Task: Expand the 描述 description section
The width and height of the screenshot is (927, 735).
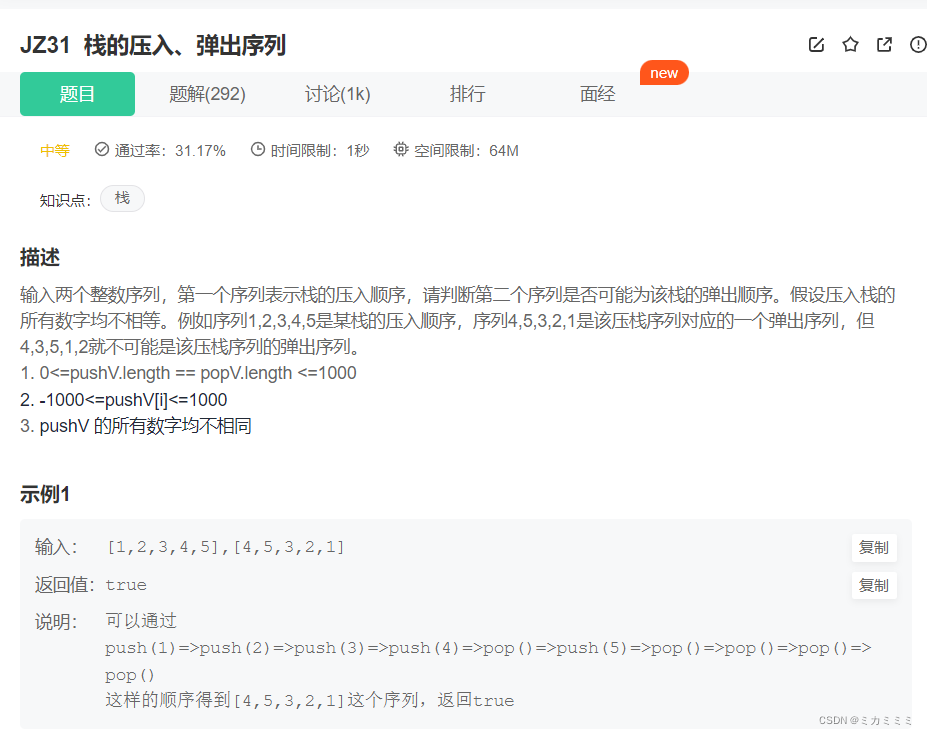Action: (41, 257)
